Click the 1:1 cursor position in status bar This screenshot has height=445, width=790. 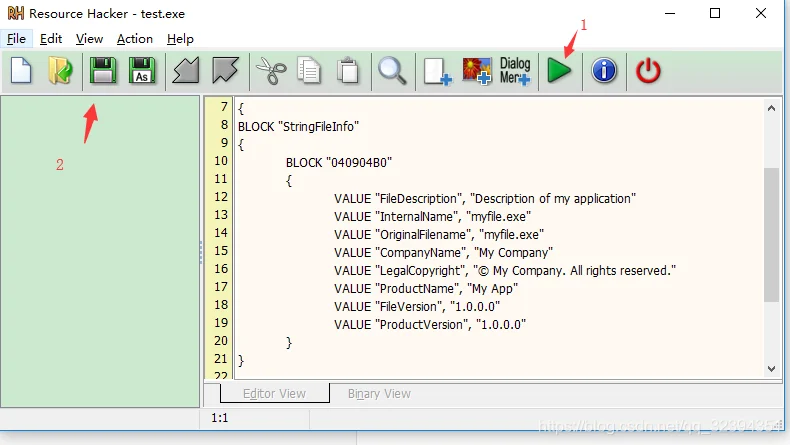pyautogui.click(x=219, y=418)
